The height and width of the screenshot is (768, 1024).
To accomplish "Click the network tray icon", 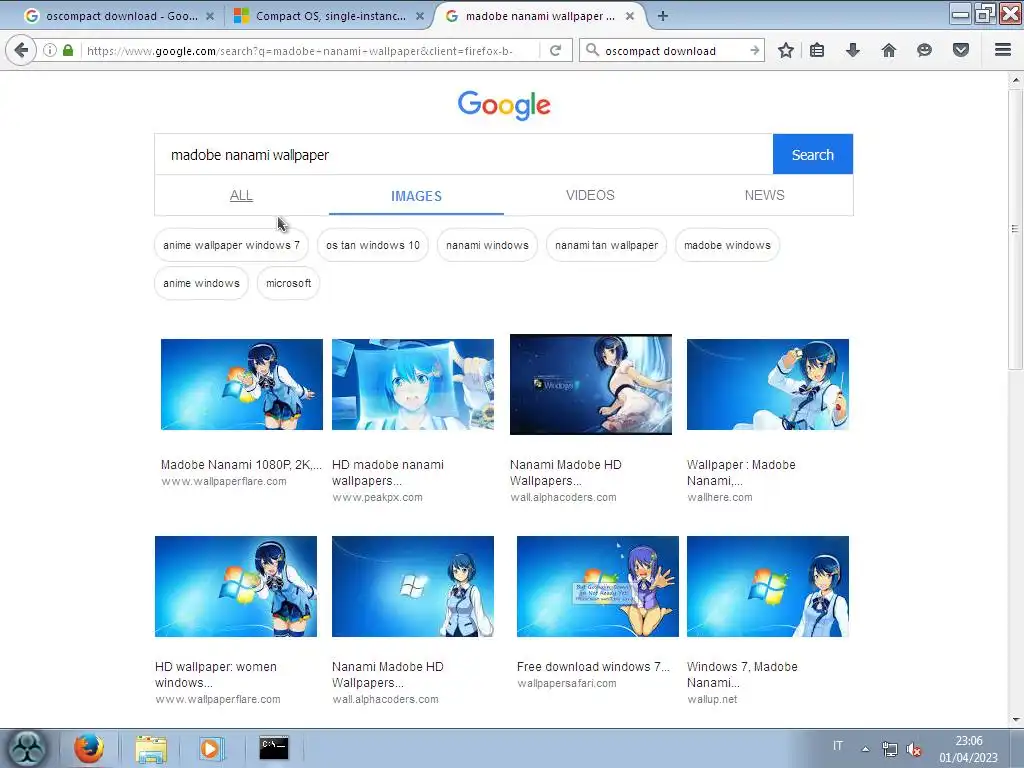I will tap(889, 749).
